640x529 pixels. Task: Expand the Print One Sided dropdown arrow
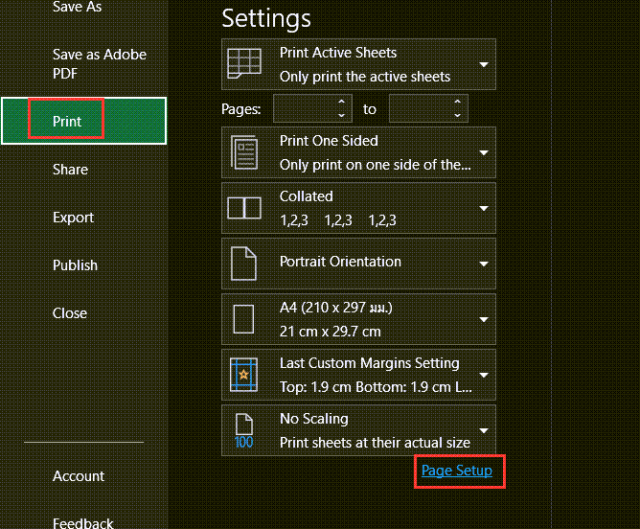[x=484, y=153]
